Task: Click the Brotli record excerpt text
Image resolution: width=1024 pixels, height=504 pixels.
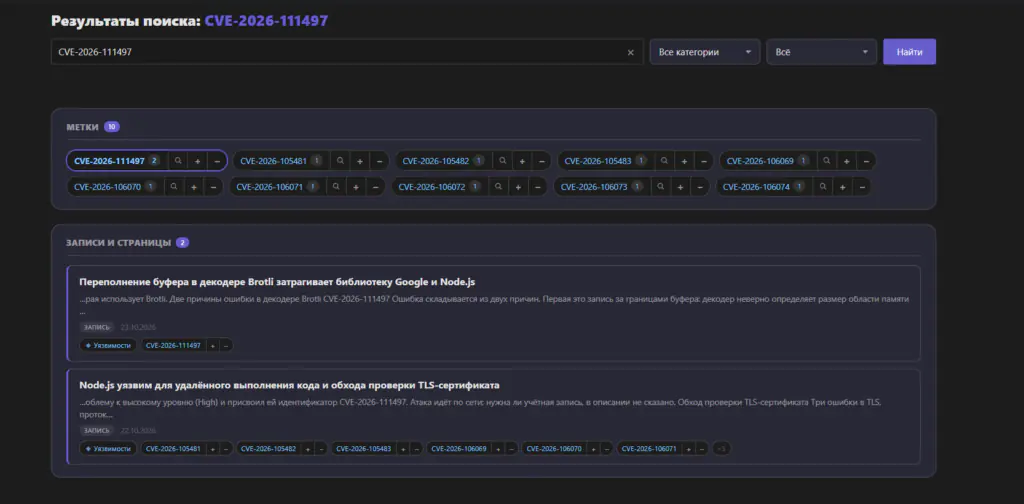Action: coord(494,304)
